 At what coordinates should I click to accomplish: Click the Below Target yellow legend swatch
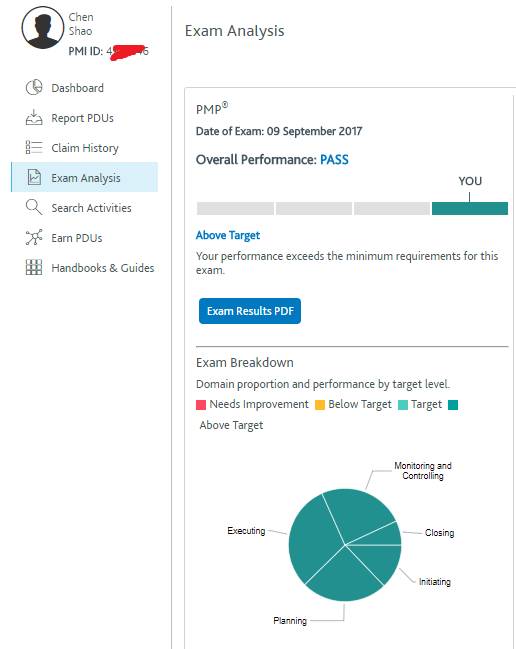(320, 404)
